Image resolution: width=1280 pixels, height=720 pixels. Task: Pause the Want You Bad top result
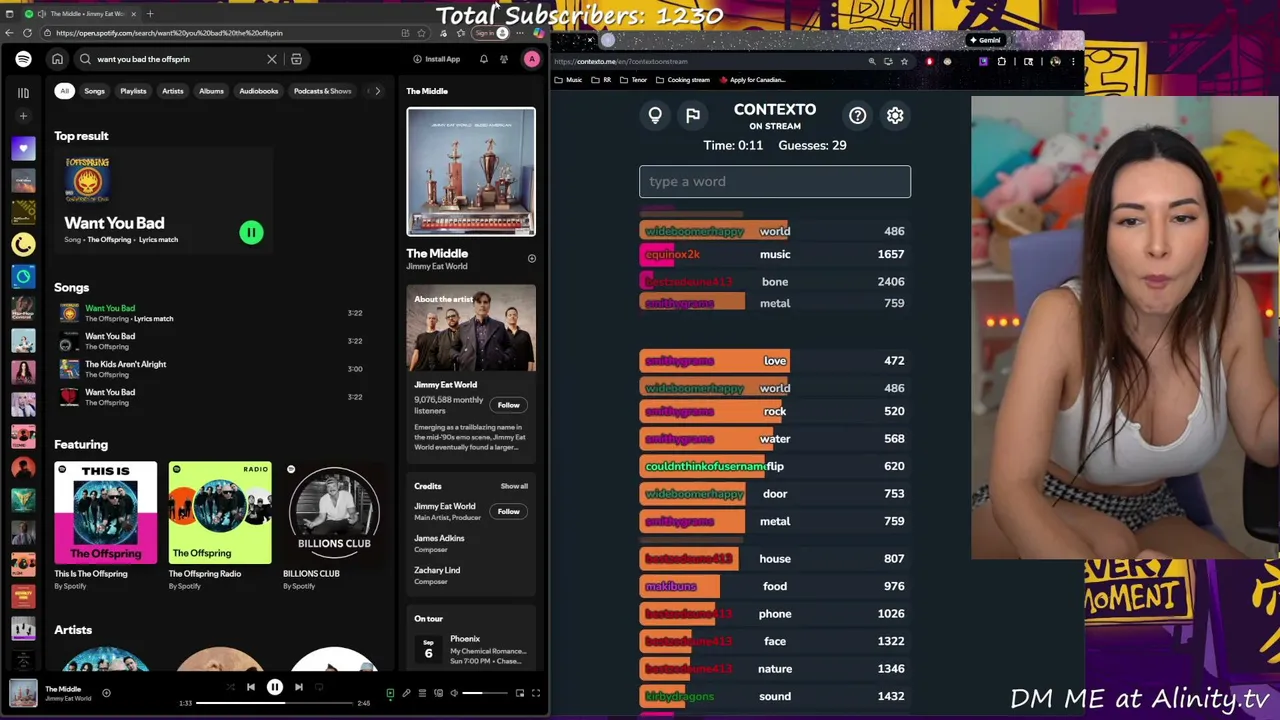[x=251, y=232]
